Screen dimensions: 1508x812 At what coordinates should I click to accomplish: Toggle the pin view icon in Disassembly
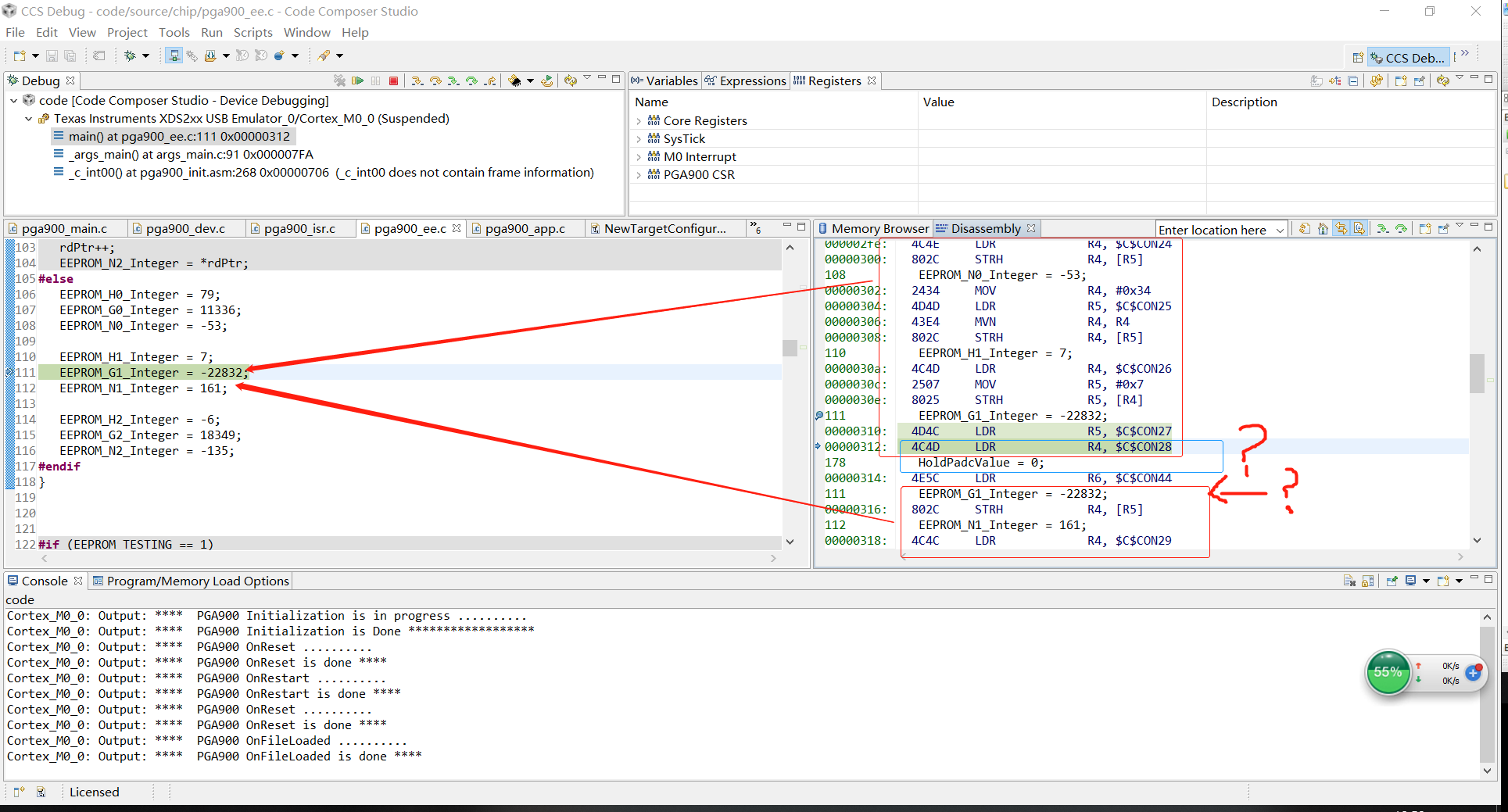point(1444,228)
